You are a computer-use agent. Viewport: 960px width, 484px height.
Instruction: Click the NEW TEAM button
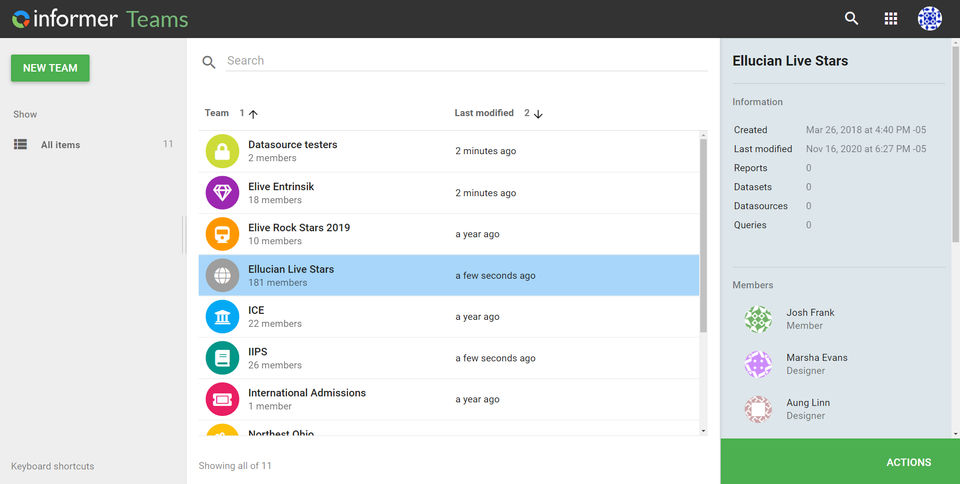click(50, 68)
